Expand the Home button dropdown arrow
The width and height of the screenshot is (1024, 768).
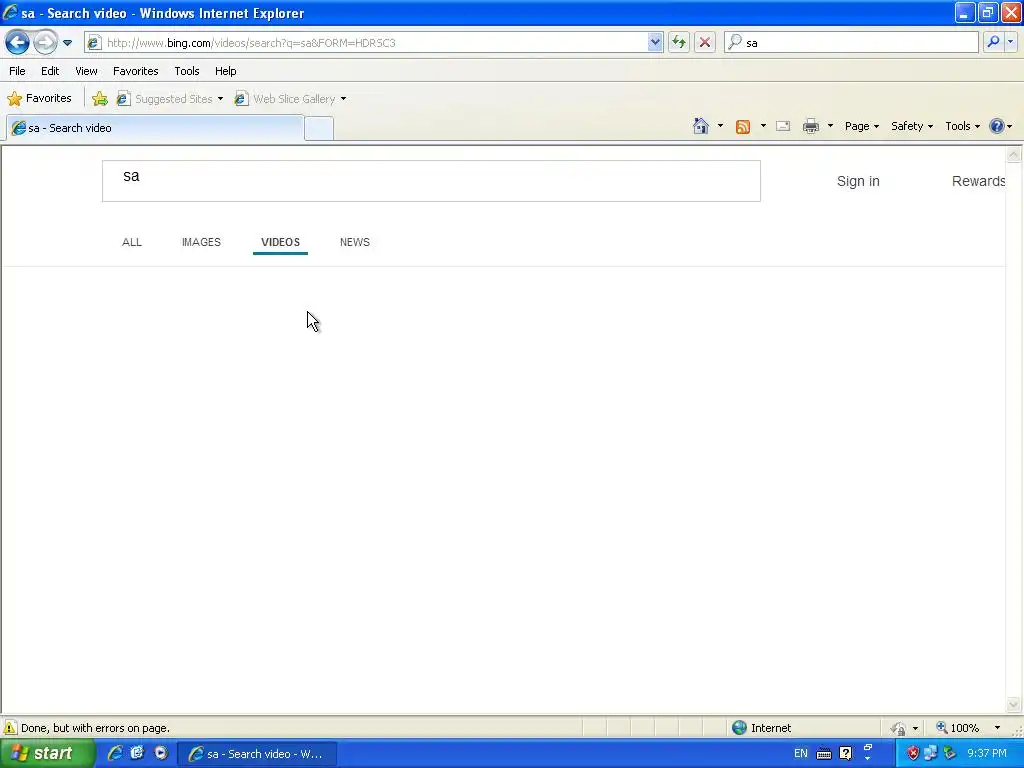click(720, 126)
